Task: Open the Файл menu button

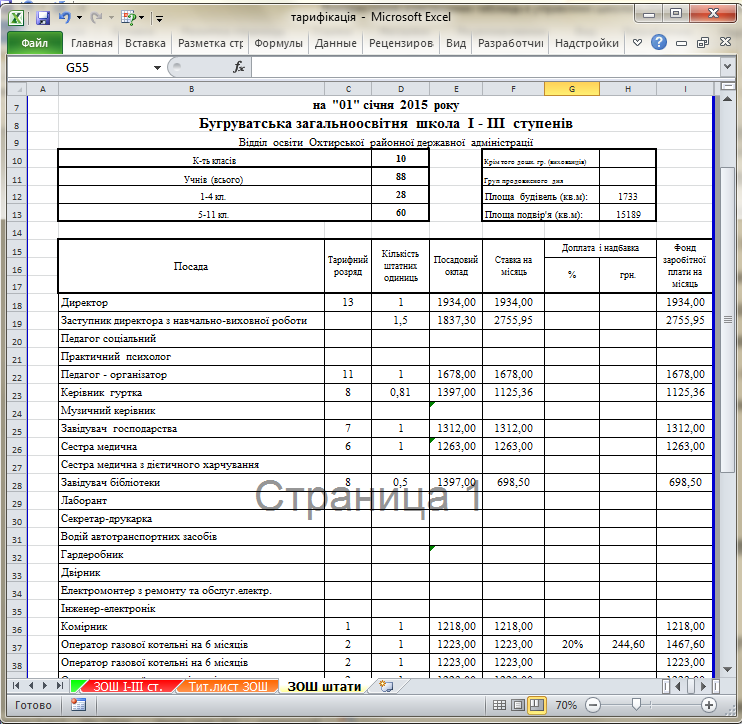Action: [35, 43]
